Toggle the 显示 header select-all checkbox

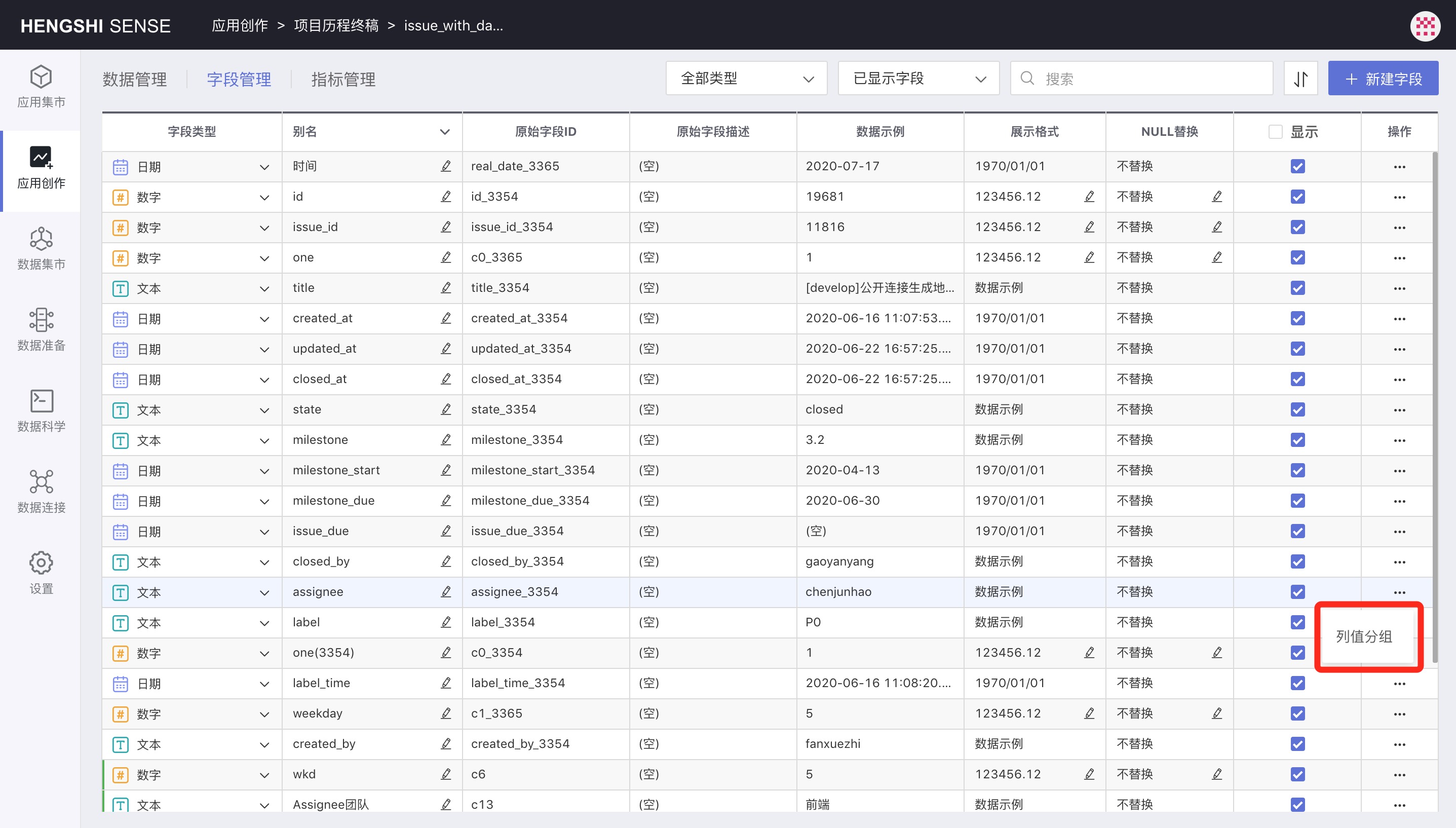pos(1275,132)
